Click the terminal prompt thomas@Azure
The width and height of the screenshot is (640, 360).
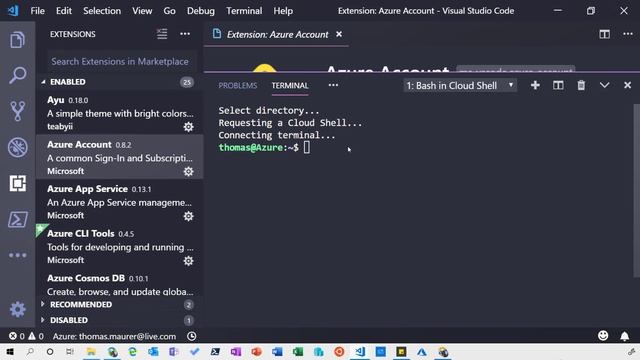[x=251, y=147]
